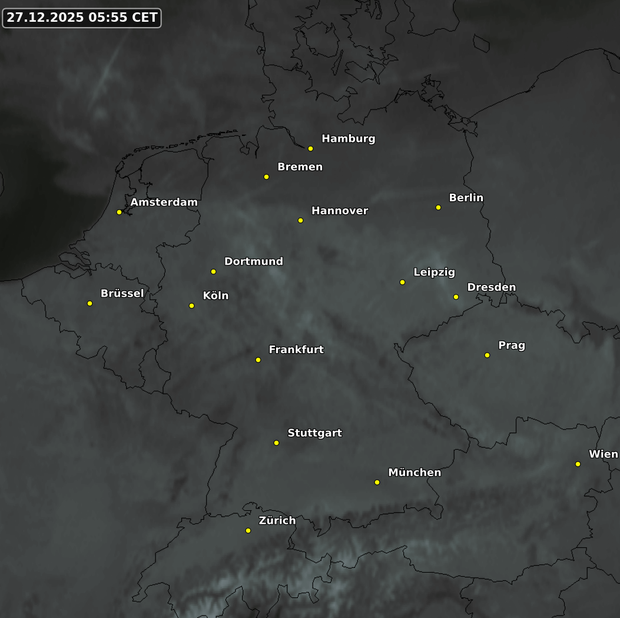
Task: Click the yellow dot marking Prag
Action: pos(487,355)
